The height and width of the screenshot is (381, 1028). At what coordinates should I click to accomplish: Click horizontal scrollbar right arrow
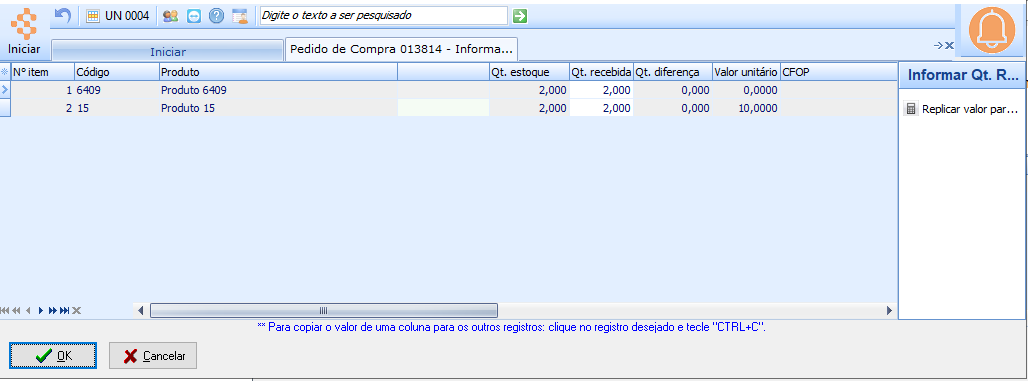click(889, 310)
